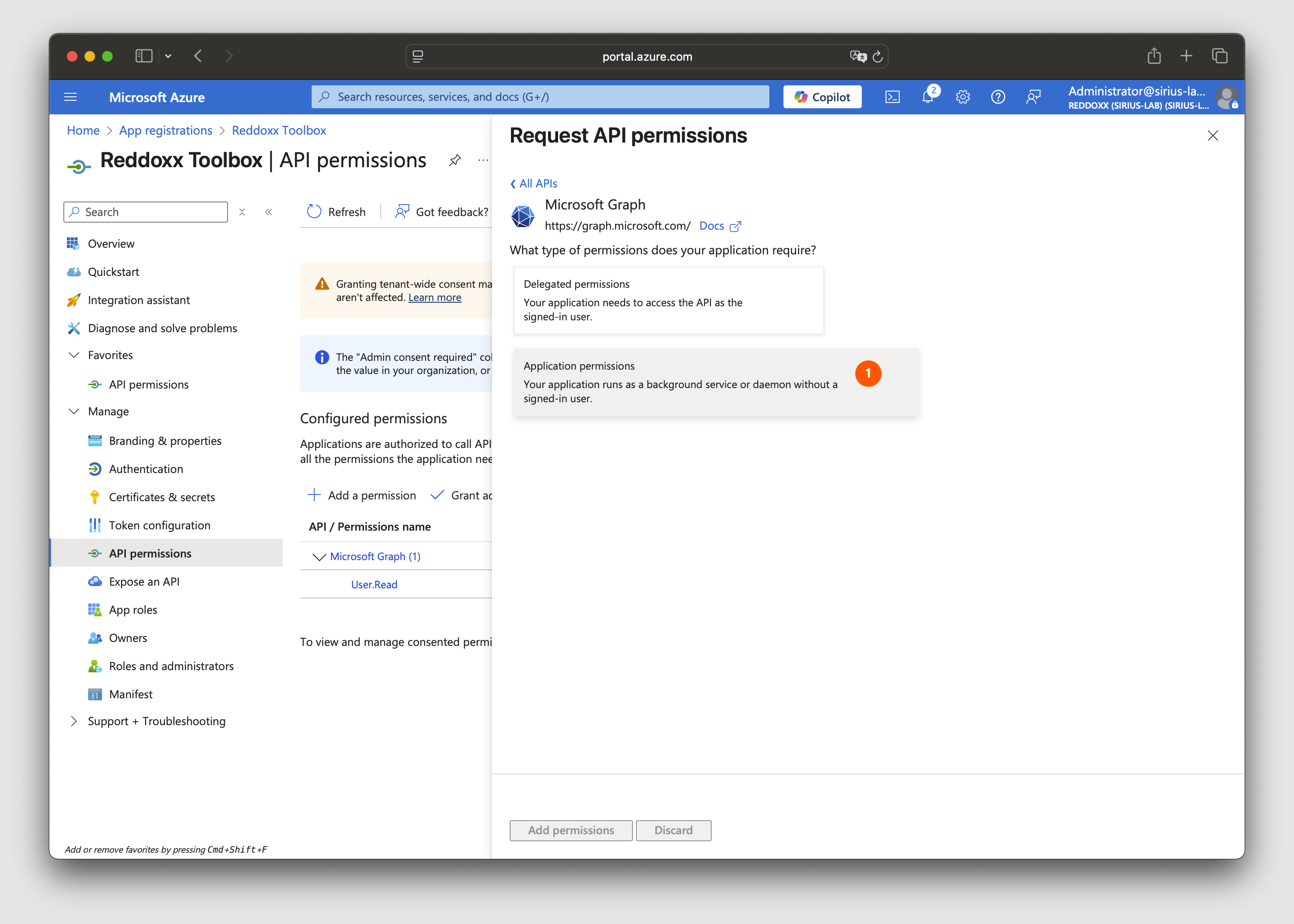Click the Add permissions button

571,830
